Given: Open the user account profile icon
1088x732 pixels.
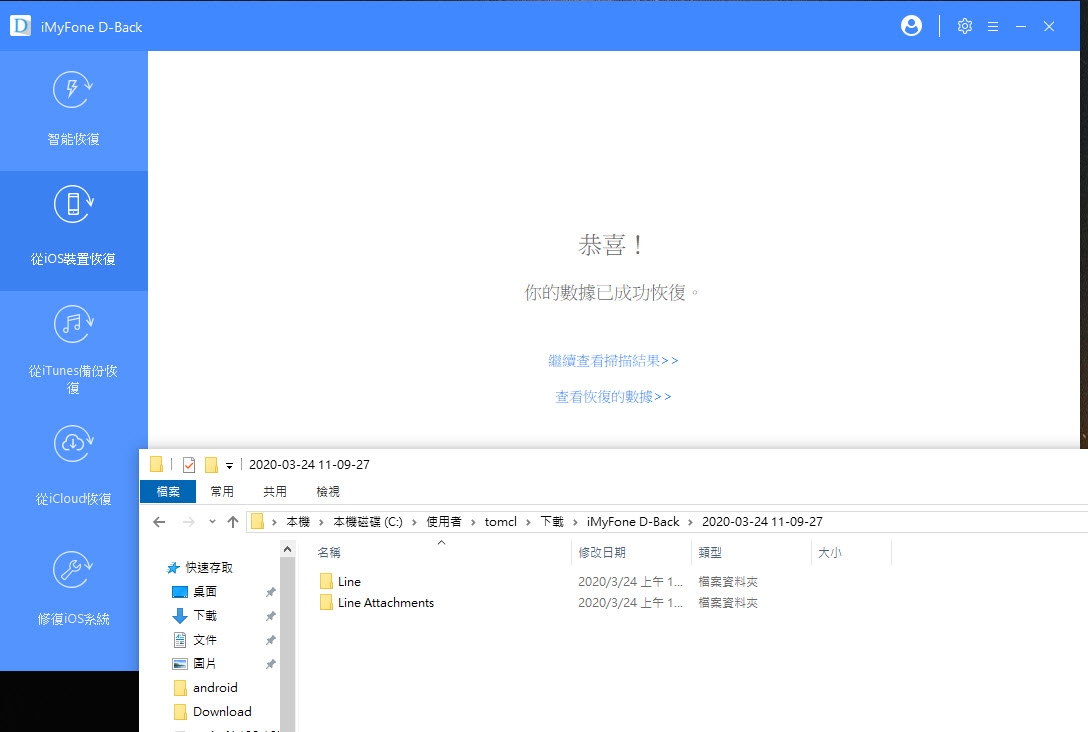Looking at the screenshot, I should (x=911, y=27).
